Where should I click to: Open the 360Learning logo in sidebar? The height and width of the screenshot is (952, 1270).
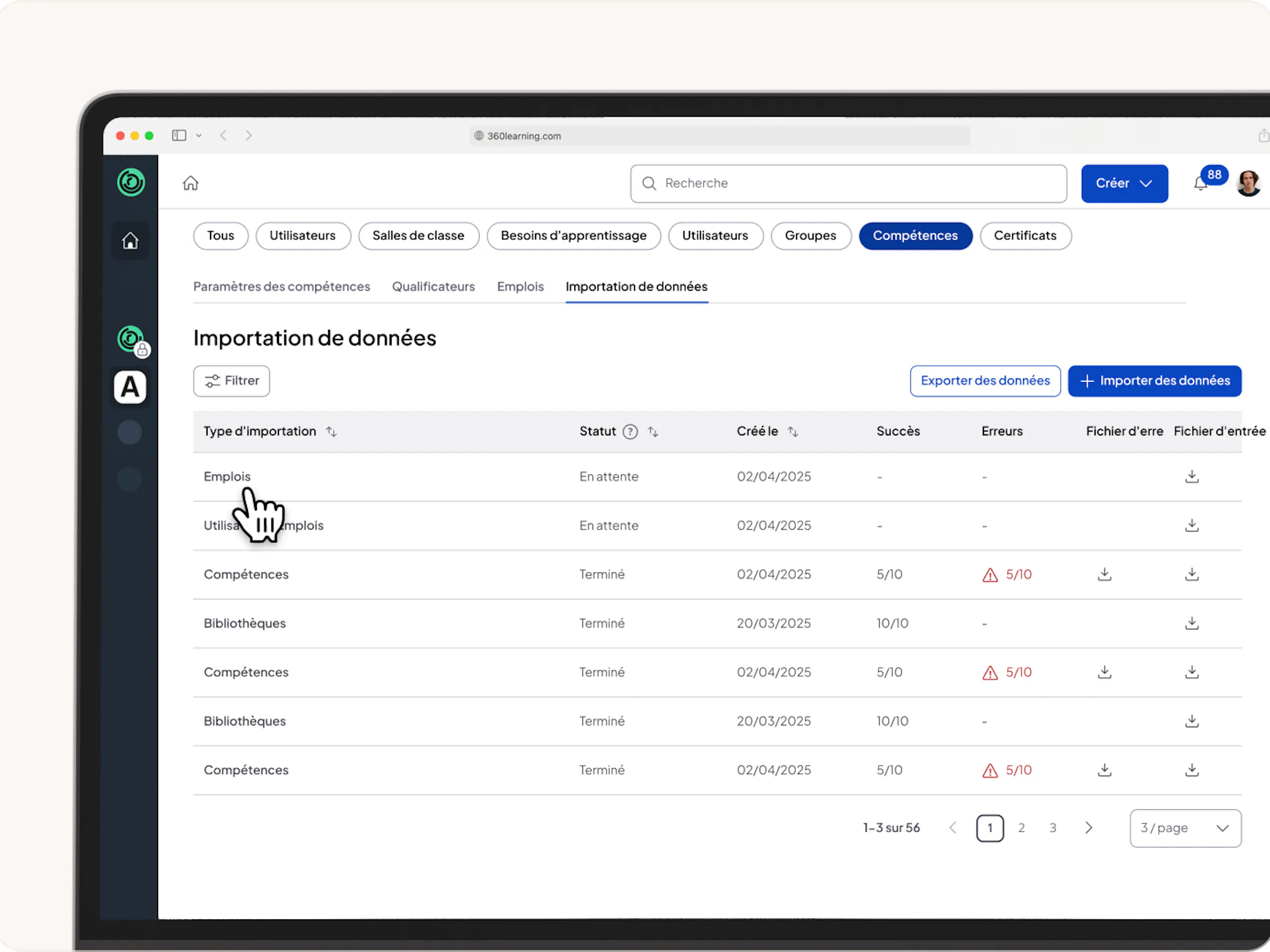(x=131, y=183)
